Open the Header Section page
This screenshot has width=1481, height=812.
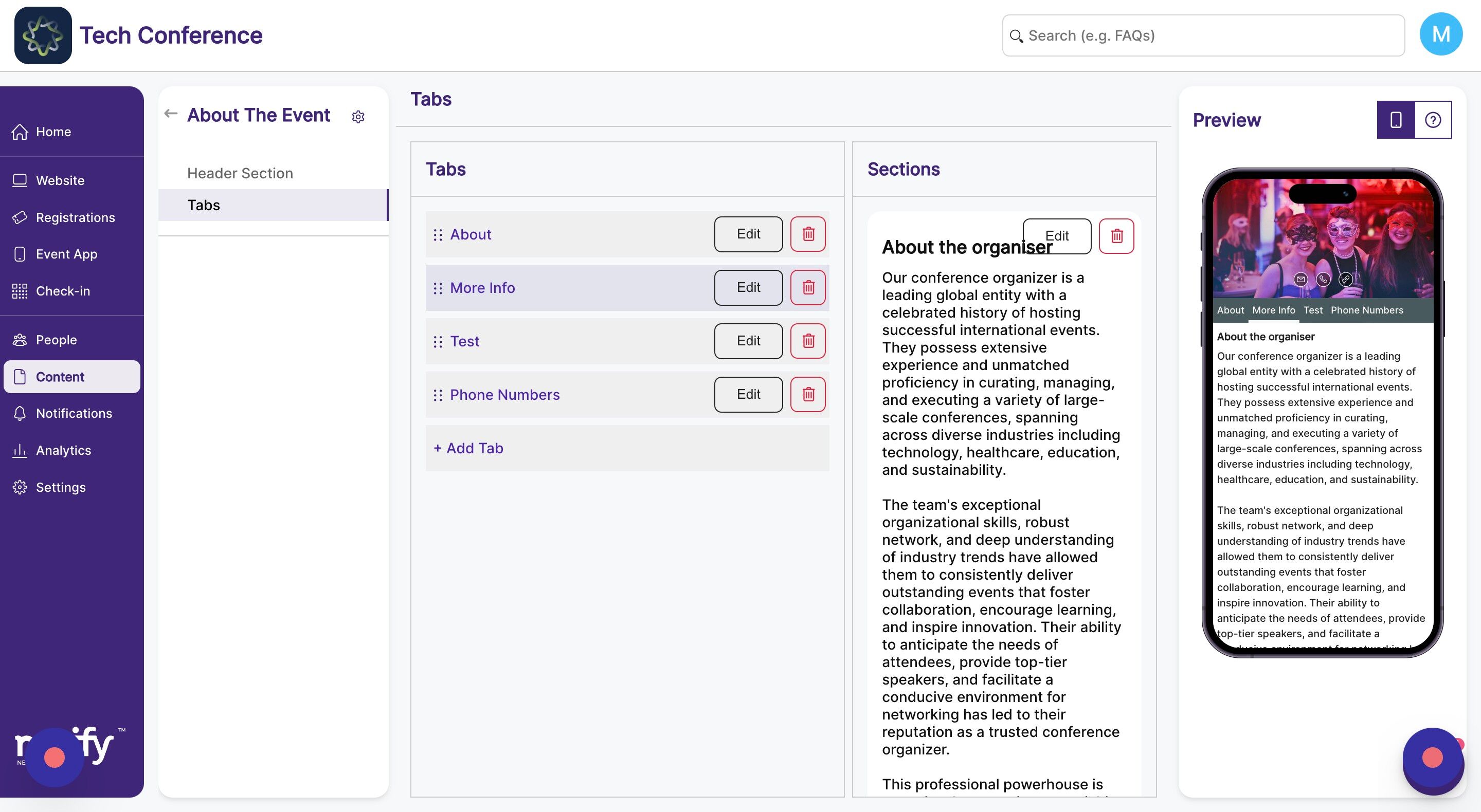(240, 173)
